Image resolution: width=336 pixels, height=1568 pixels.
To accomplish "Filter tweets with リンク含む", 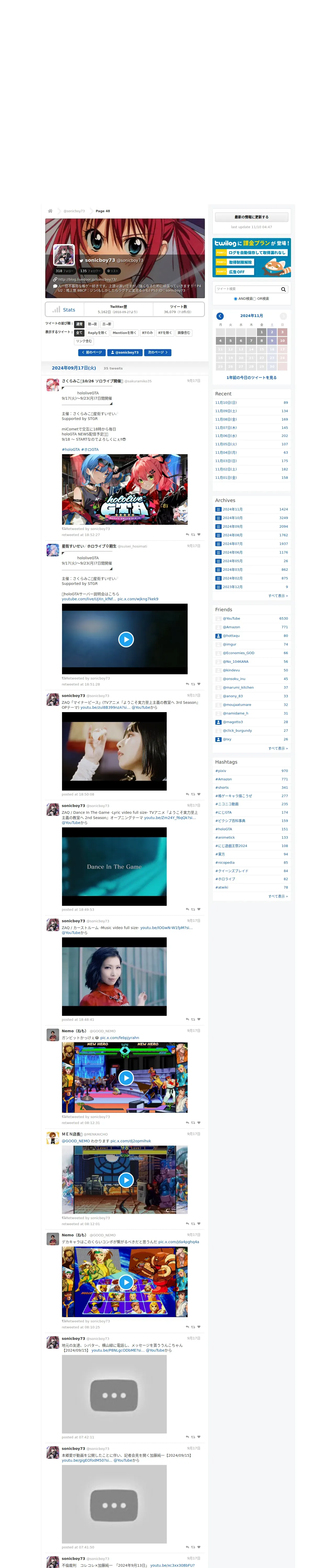I will [x=84, y=342].
